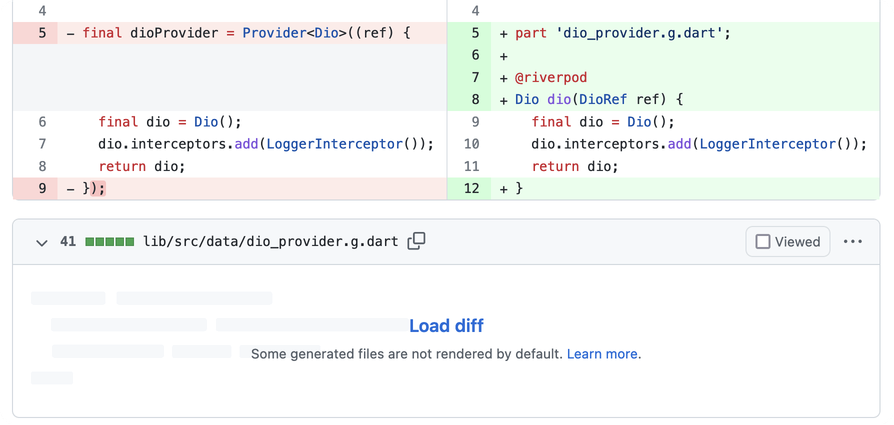Collapse the dio_provider.g.dart file diff
This screenshot has width=894, height=425.
pos(41,242)
